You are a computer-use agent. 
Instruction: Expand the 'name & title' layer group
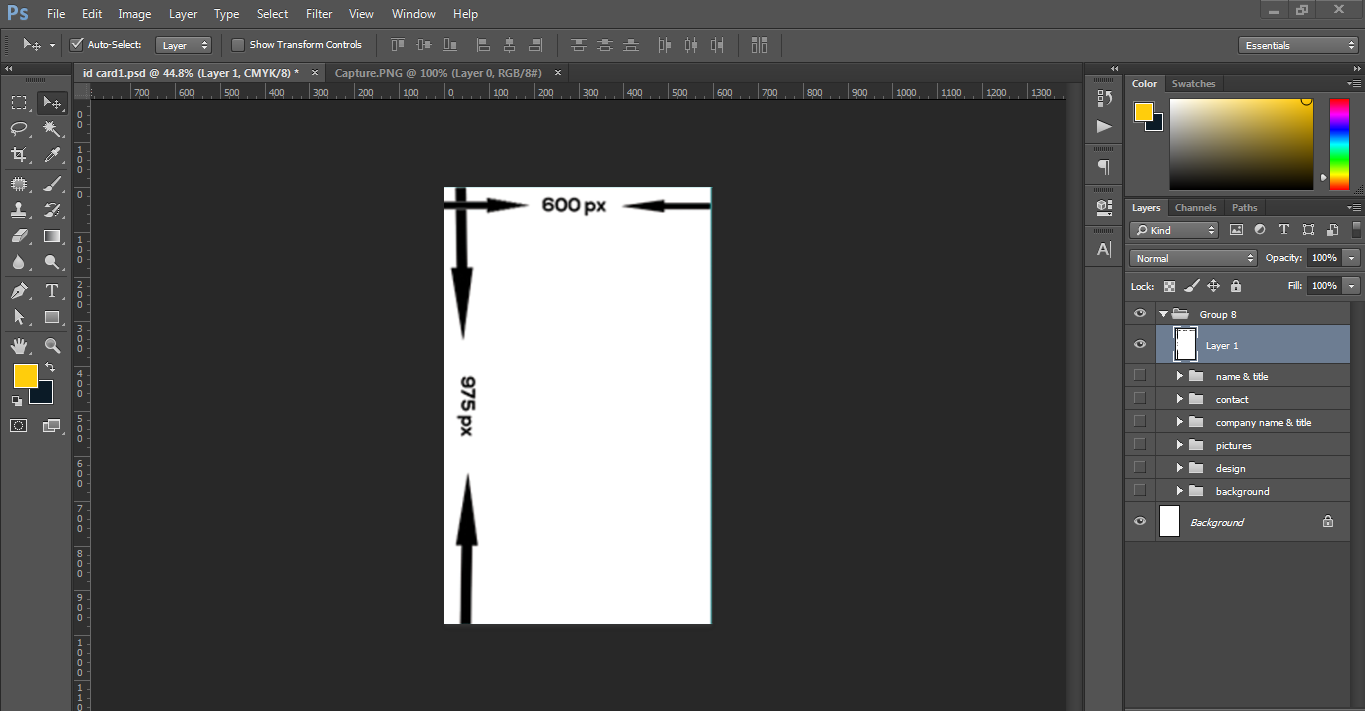tap(1180, 376)
